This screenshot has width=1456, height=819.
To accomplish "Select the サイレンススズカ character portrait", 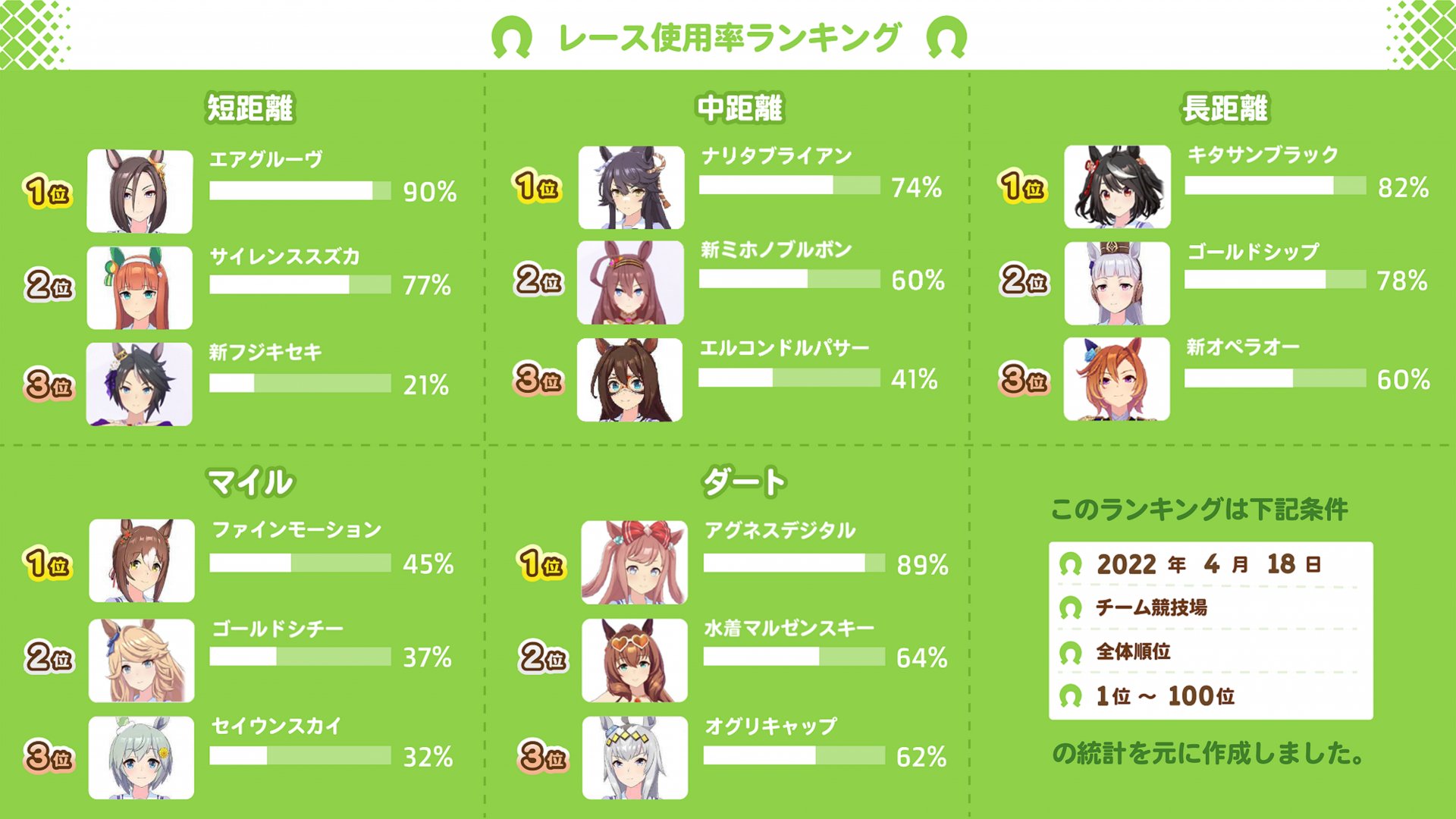I will [140, 287].
